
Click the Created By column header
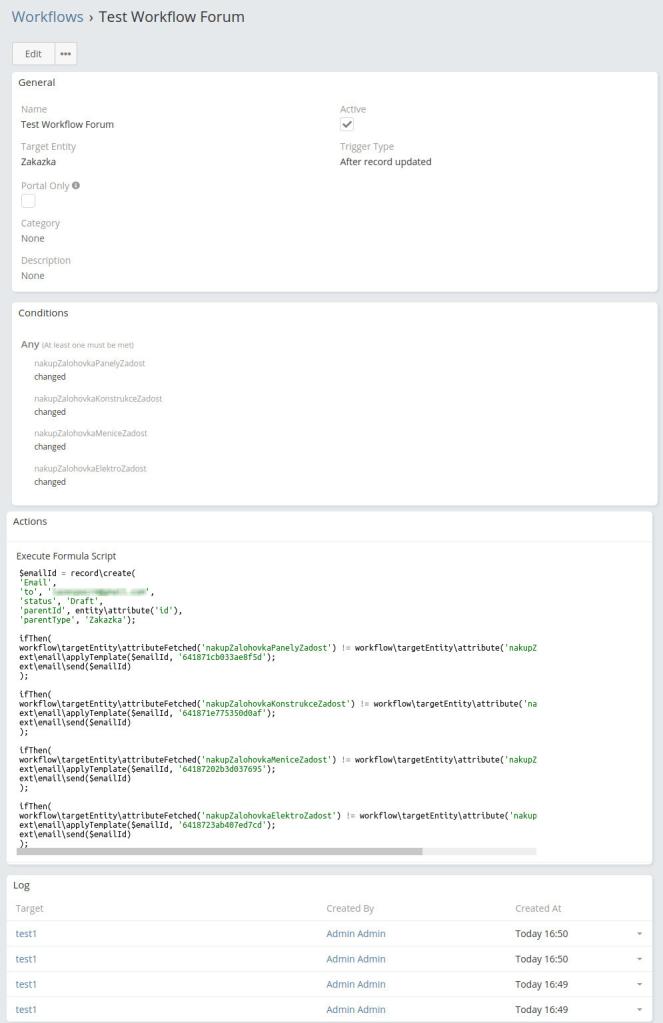pyautogui.click(x=350, y=908)
